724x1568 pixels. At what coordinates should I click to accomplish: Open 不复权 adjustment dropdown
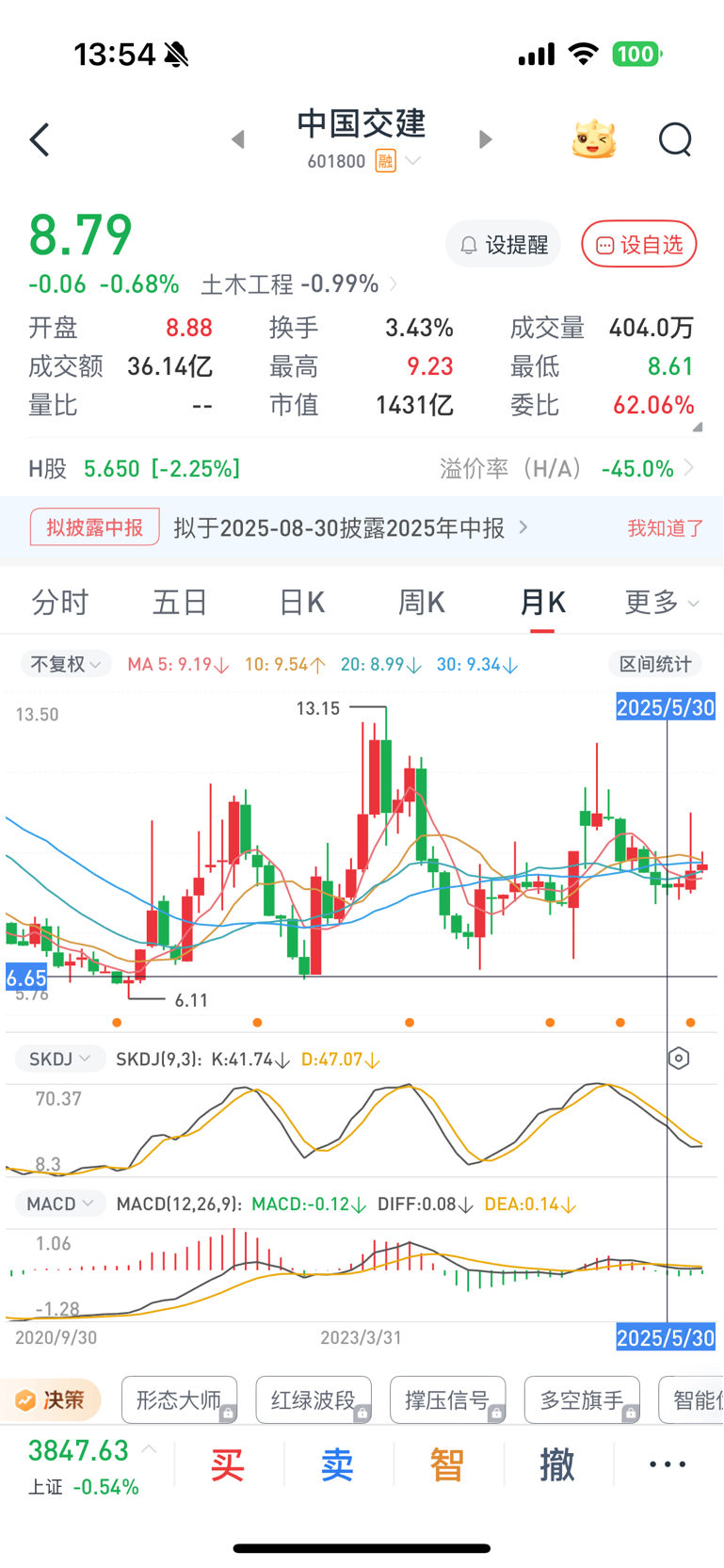[66, 664]
